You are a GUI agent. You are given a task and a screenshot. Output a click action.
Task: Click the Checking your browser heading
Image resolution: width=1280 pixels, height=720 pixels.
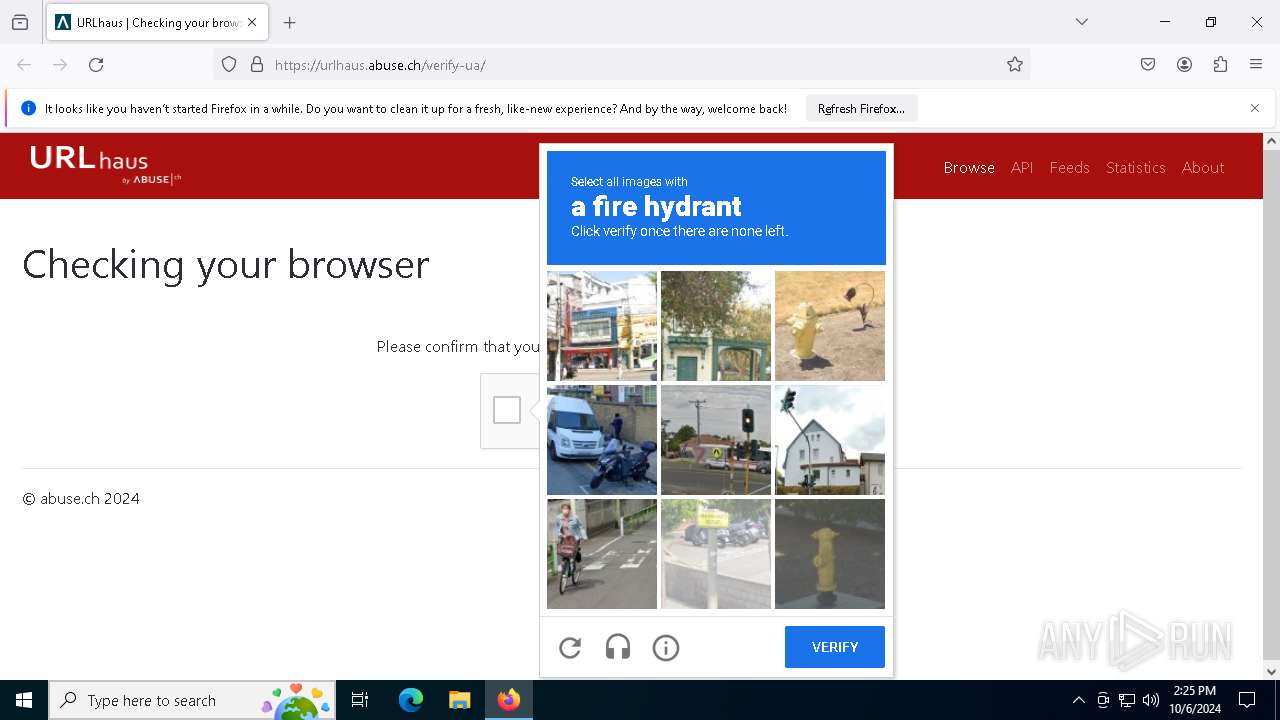[x=226, y=264]
